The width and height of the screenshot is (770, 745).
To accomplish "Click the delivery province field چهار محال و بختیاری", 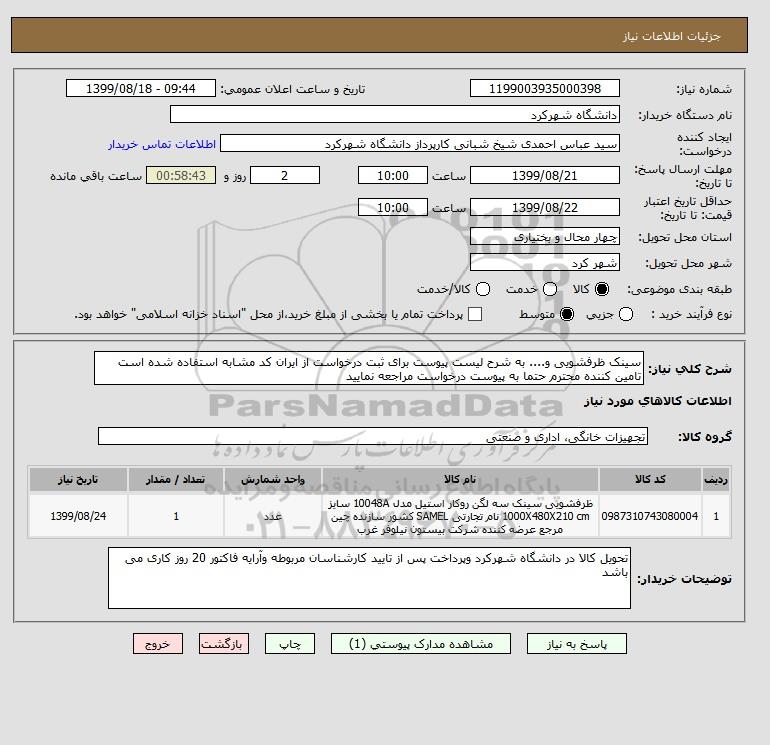I will 545,237.
